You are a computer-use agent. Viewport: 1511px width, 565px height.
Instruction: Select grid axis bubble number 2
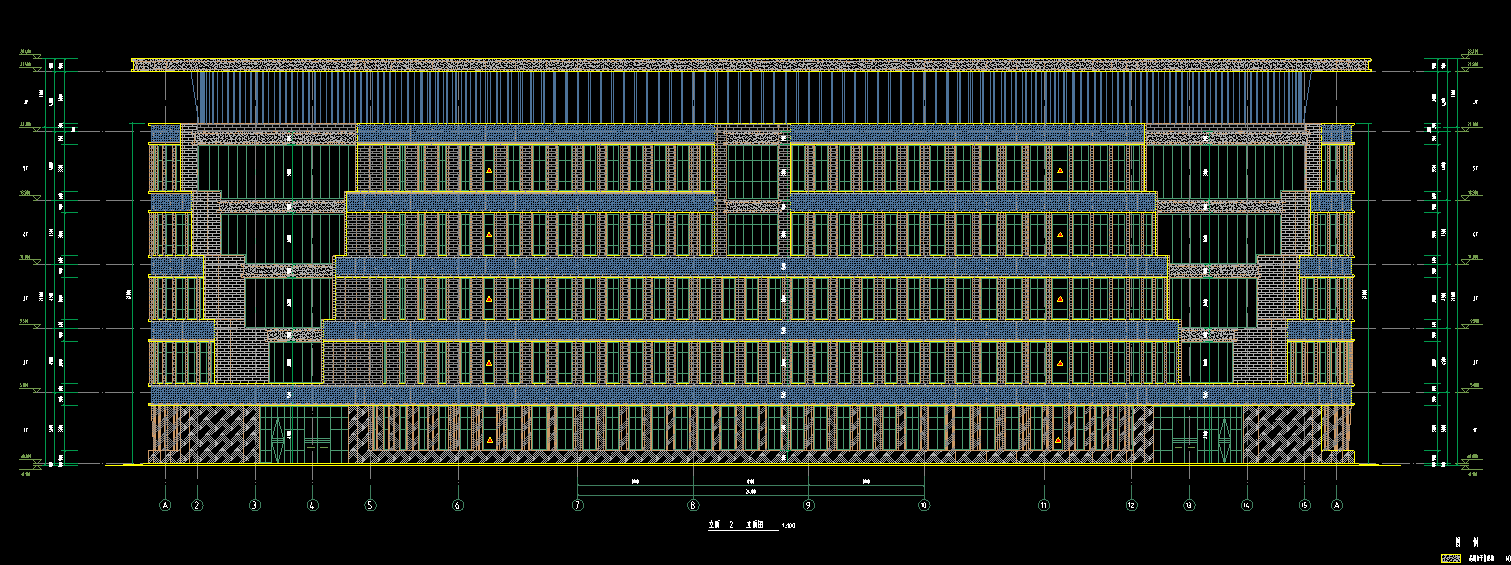[x=197, y=506]
